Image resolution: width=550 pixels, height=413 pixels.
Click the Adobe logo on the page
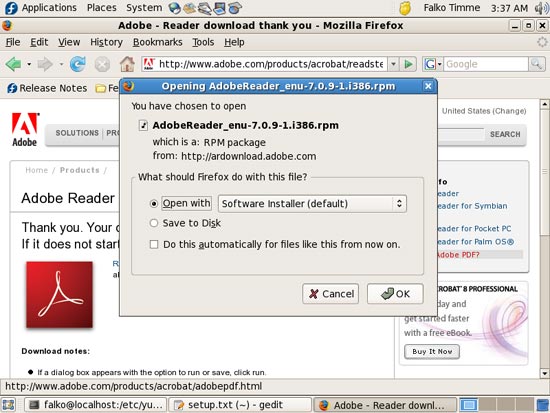(25, 129)
